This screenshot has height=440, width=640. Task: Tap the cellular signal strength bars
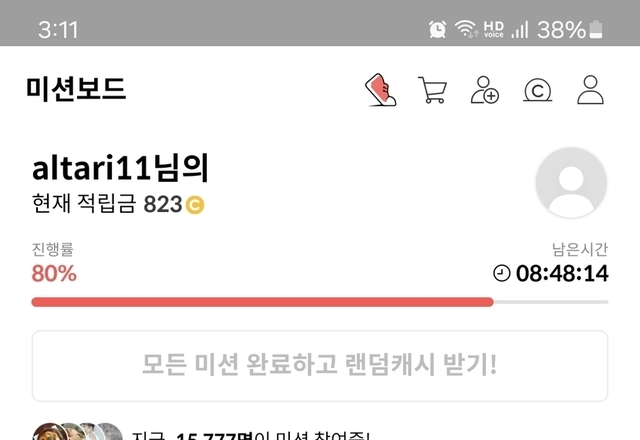pyautogui.click(x=520, y=29)
